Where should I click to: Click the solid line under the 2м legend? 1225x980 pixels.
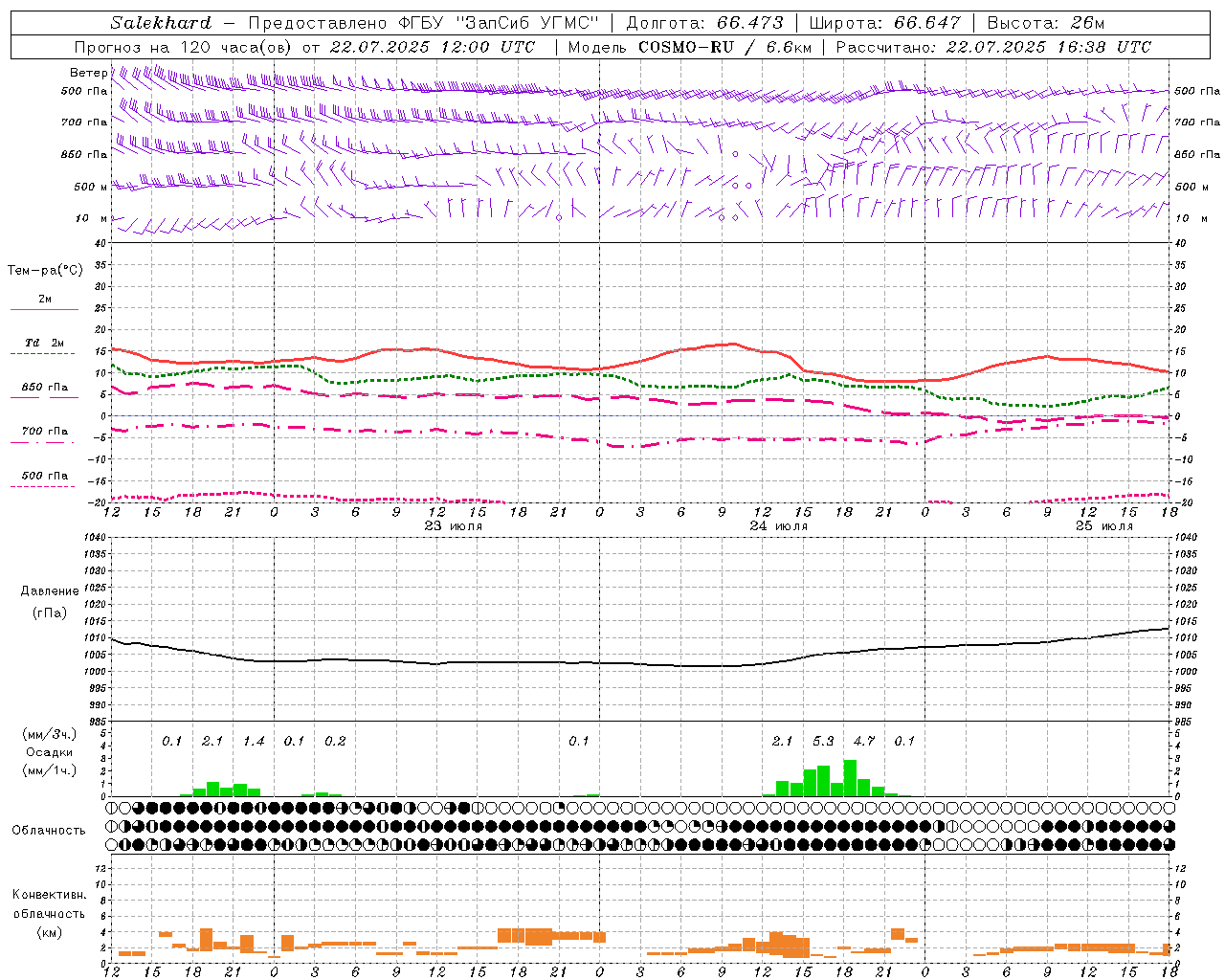44,309
